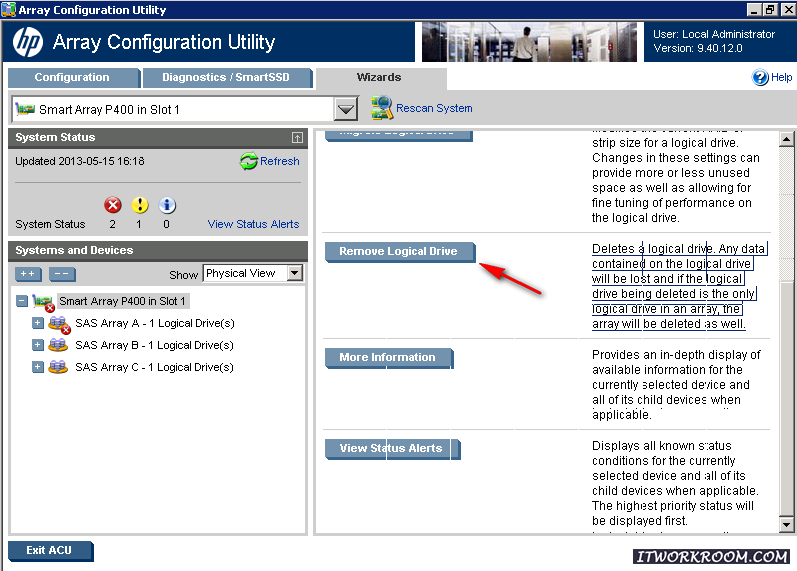Collapse all with the -- button
The width and height of the screenshot is (797, 571).
(62, 274)
